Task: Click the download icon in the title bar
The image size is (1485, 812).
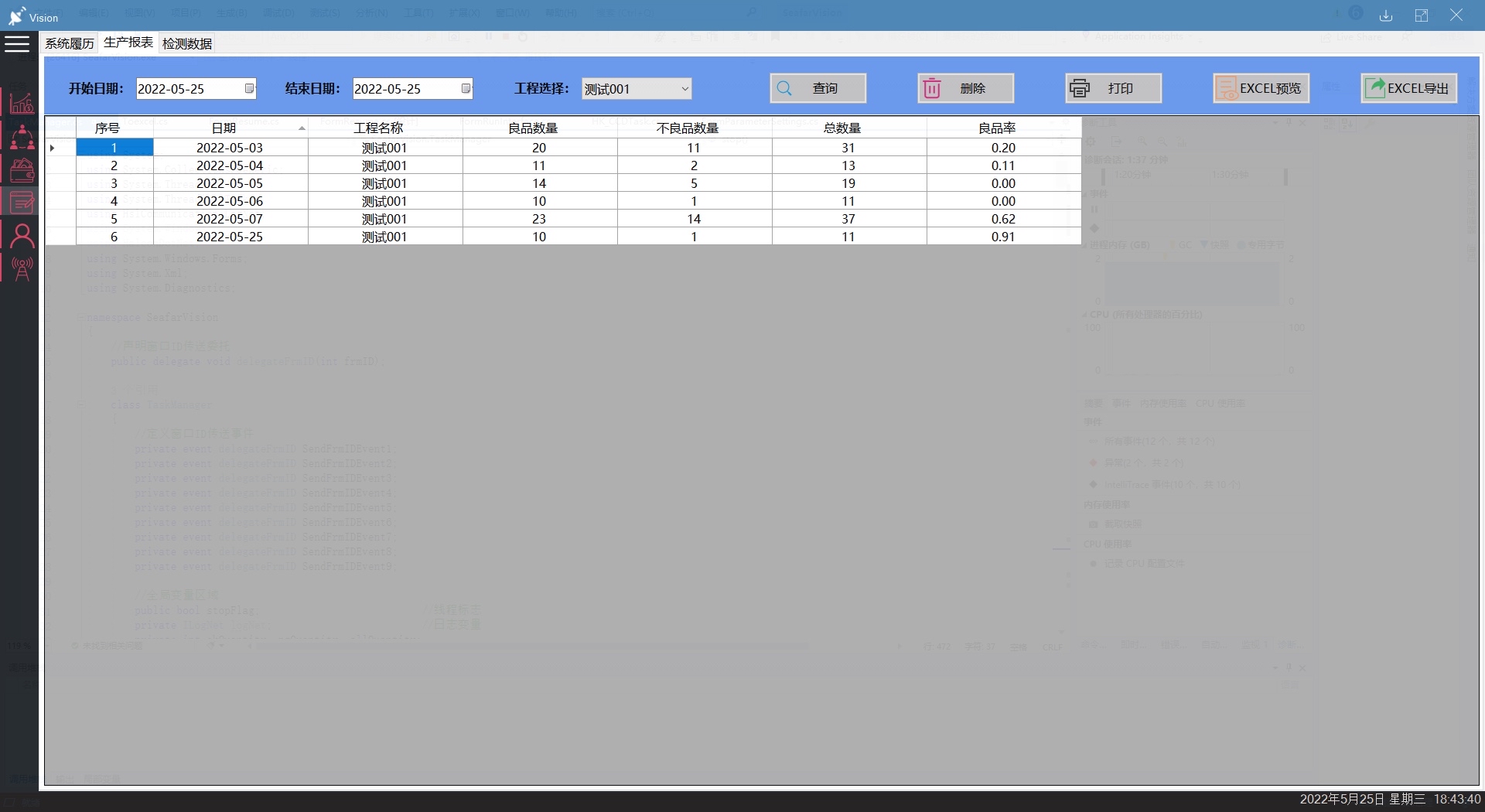Action: point(1386,15)
